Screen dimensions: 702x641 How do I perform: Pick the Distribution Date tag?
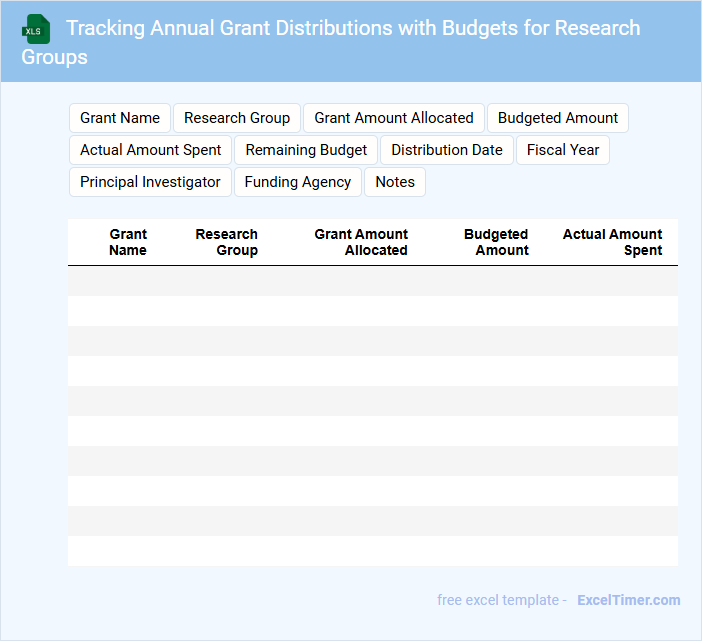point(447,150)
